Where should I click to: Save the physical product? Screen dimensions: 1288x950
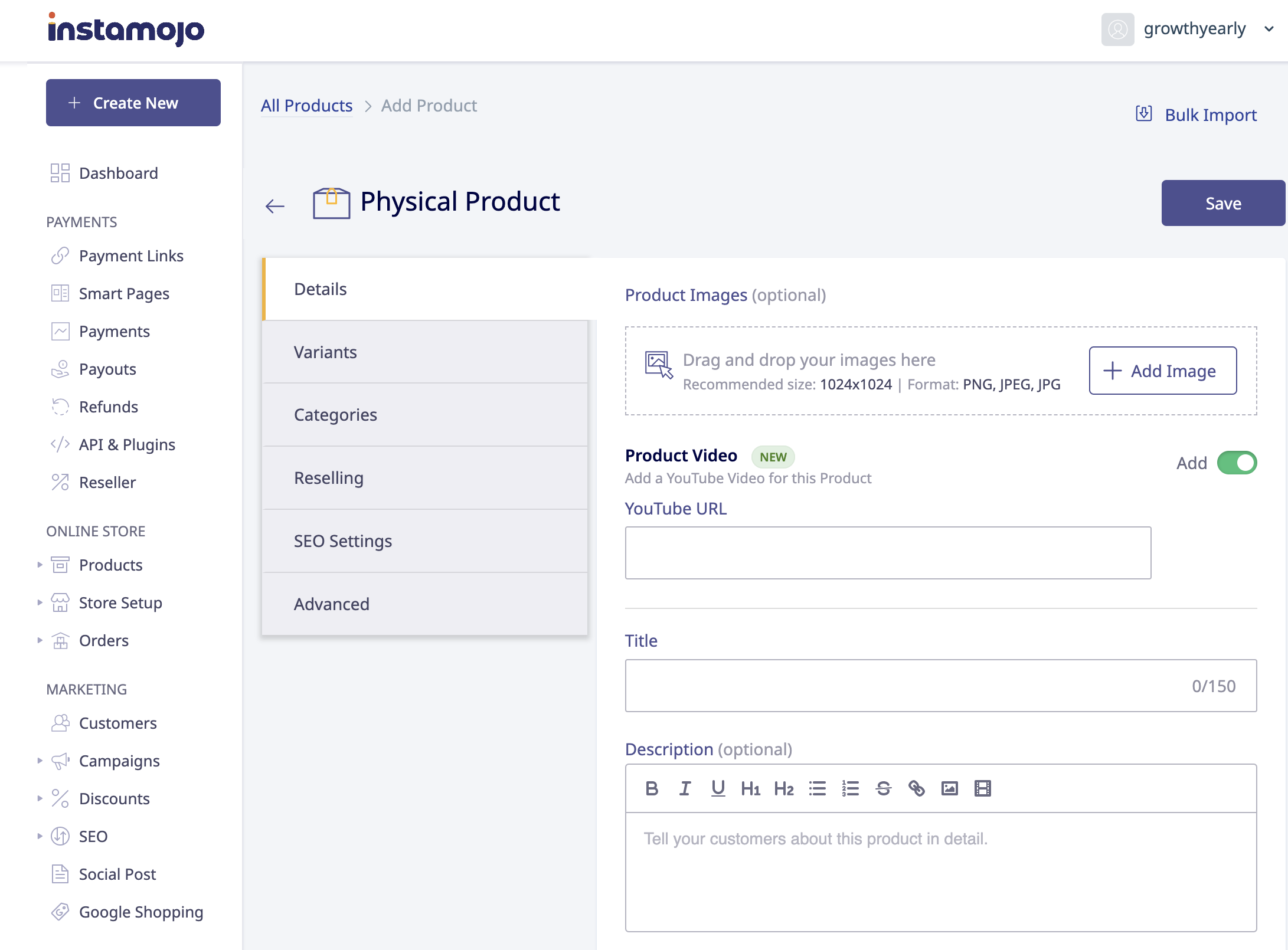click(1223, 203)
